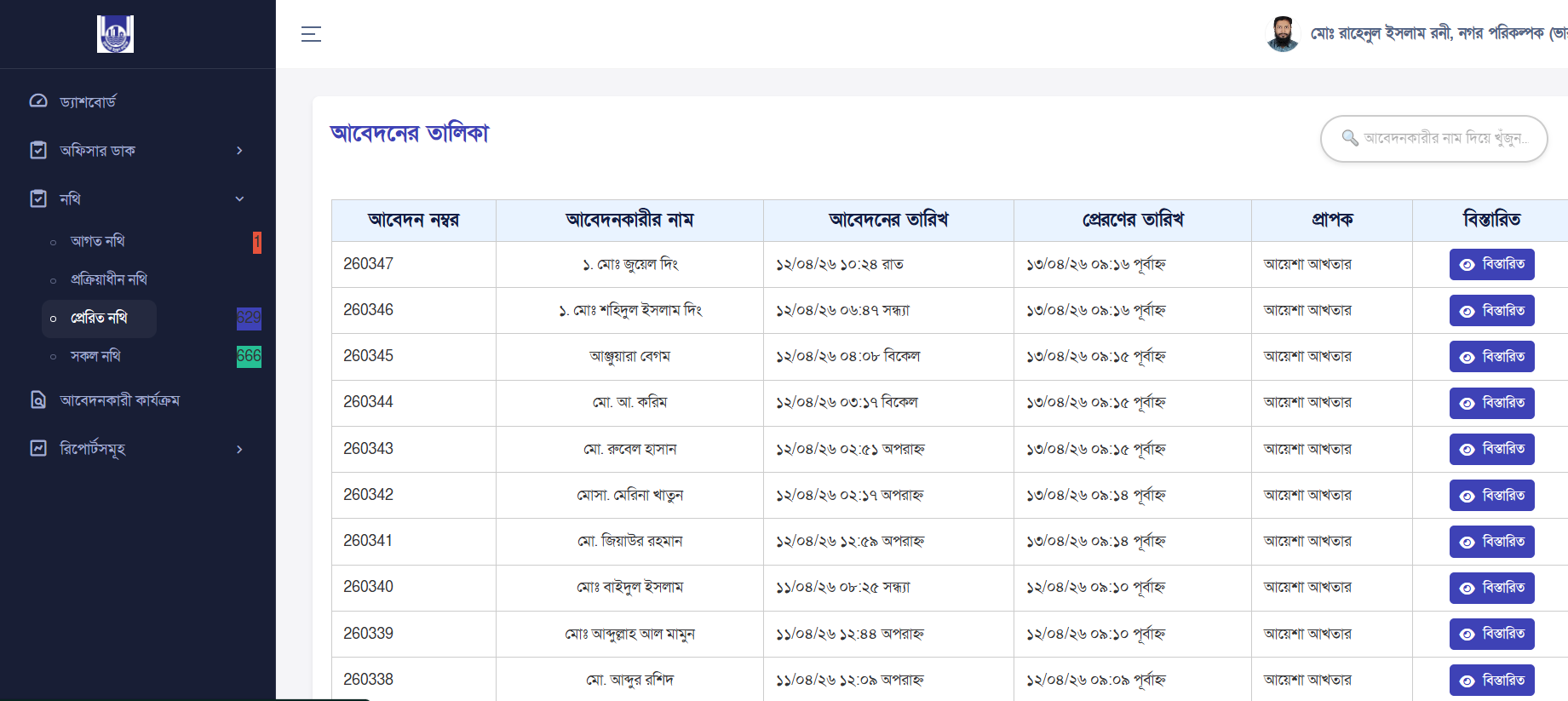Click the organization logo in sidebar

pos(115,34)
